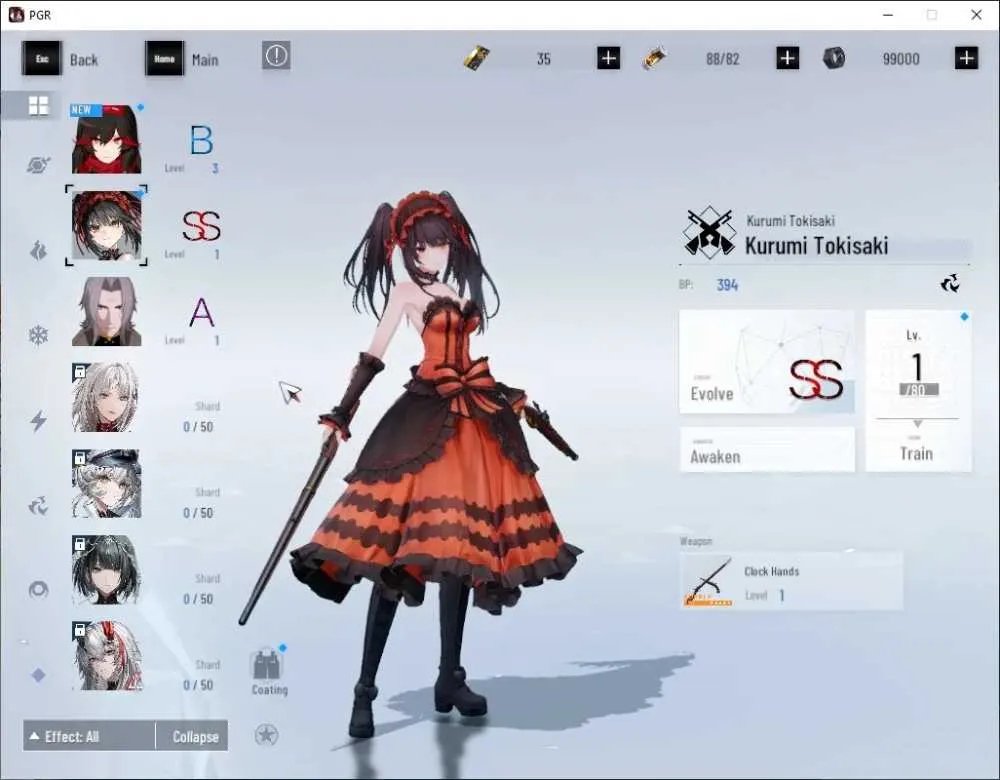Expand the Train level panel arrow
Screen dimensions: 1000x780
[x=918, y=424]
